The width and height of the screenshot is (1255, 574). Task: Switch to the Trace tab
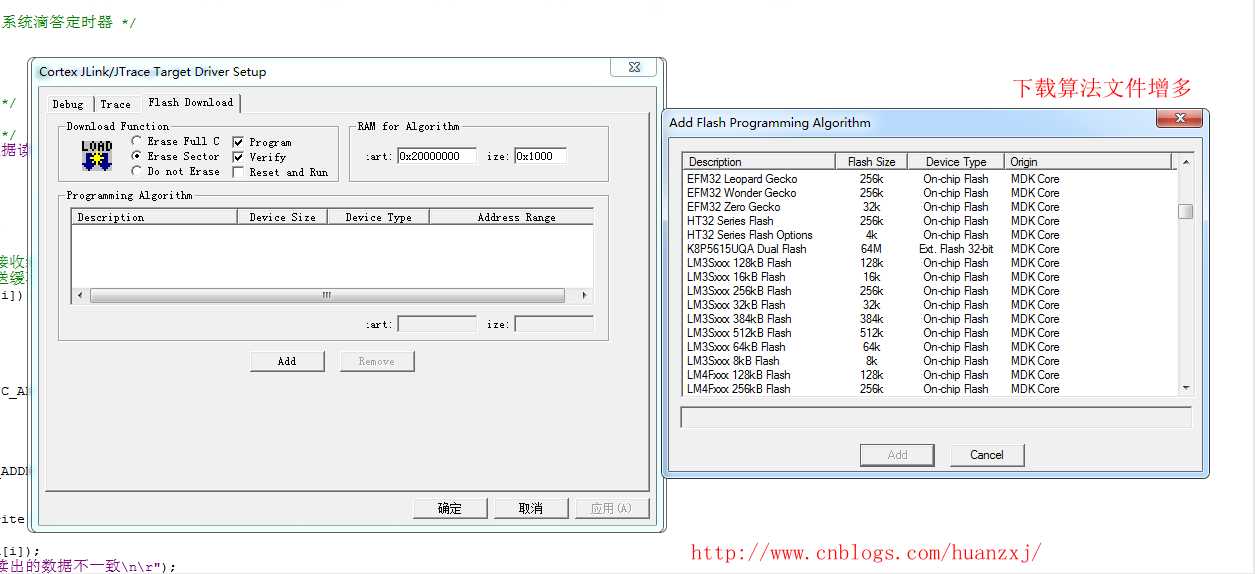click(116, 104)
